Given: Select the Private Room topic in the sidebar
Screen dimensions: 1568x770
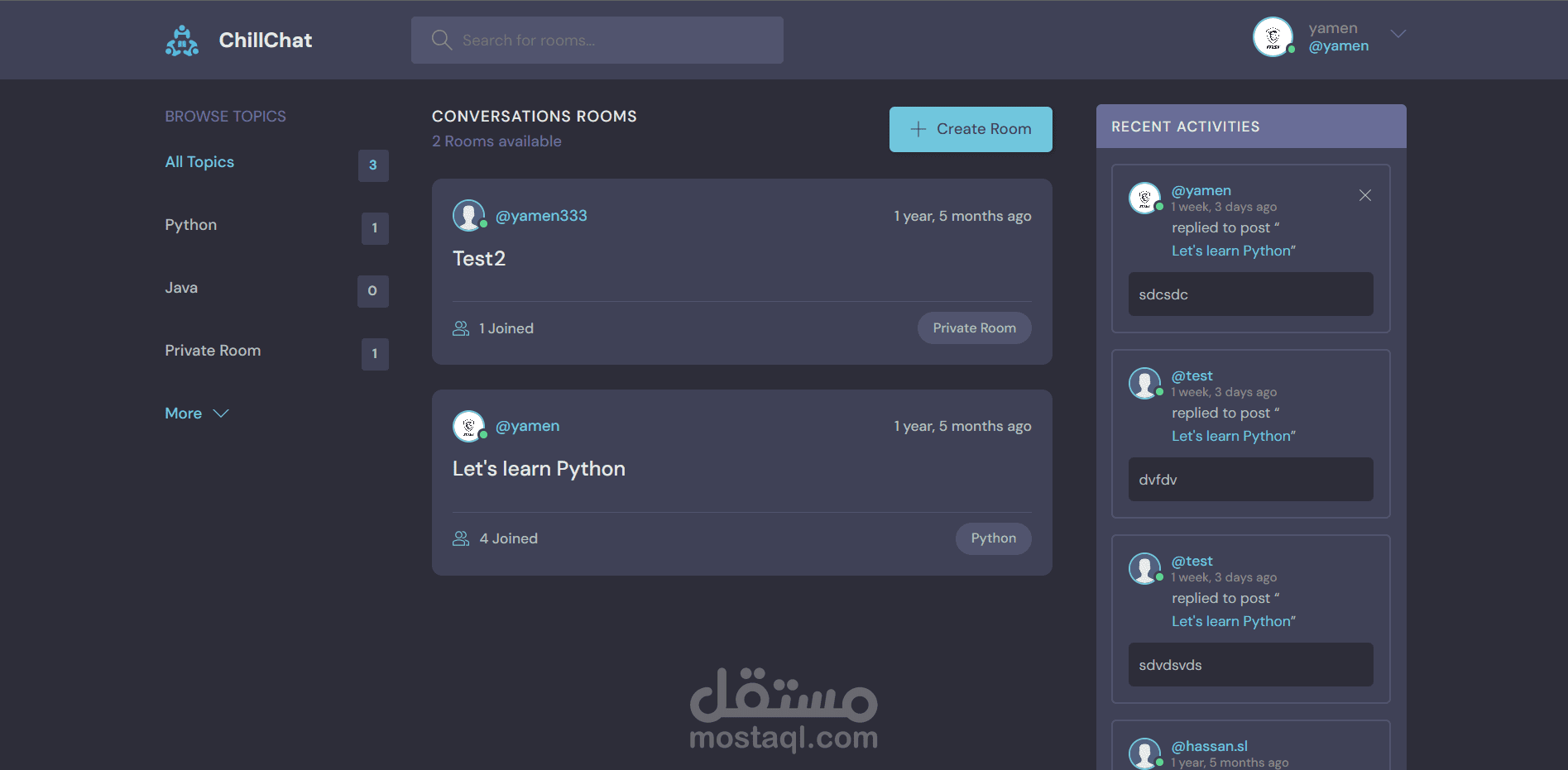Looking at the screenshot, I should (x=213, y=351).
